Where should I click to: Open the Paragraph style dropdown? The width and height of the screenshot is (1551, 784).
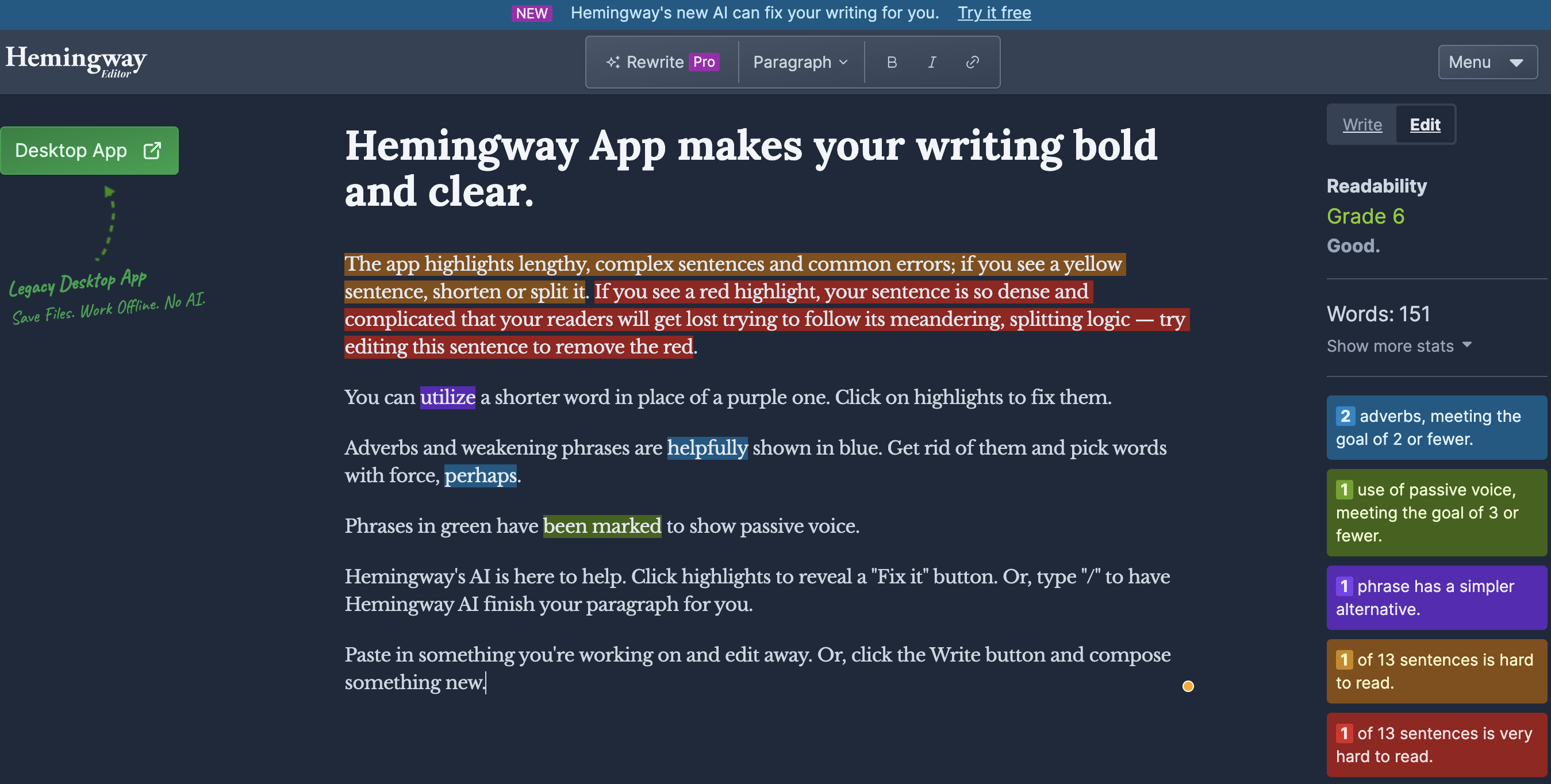click(x=800, y=62)
